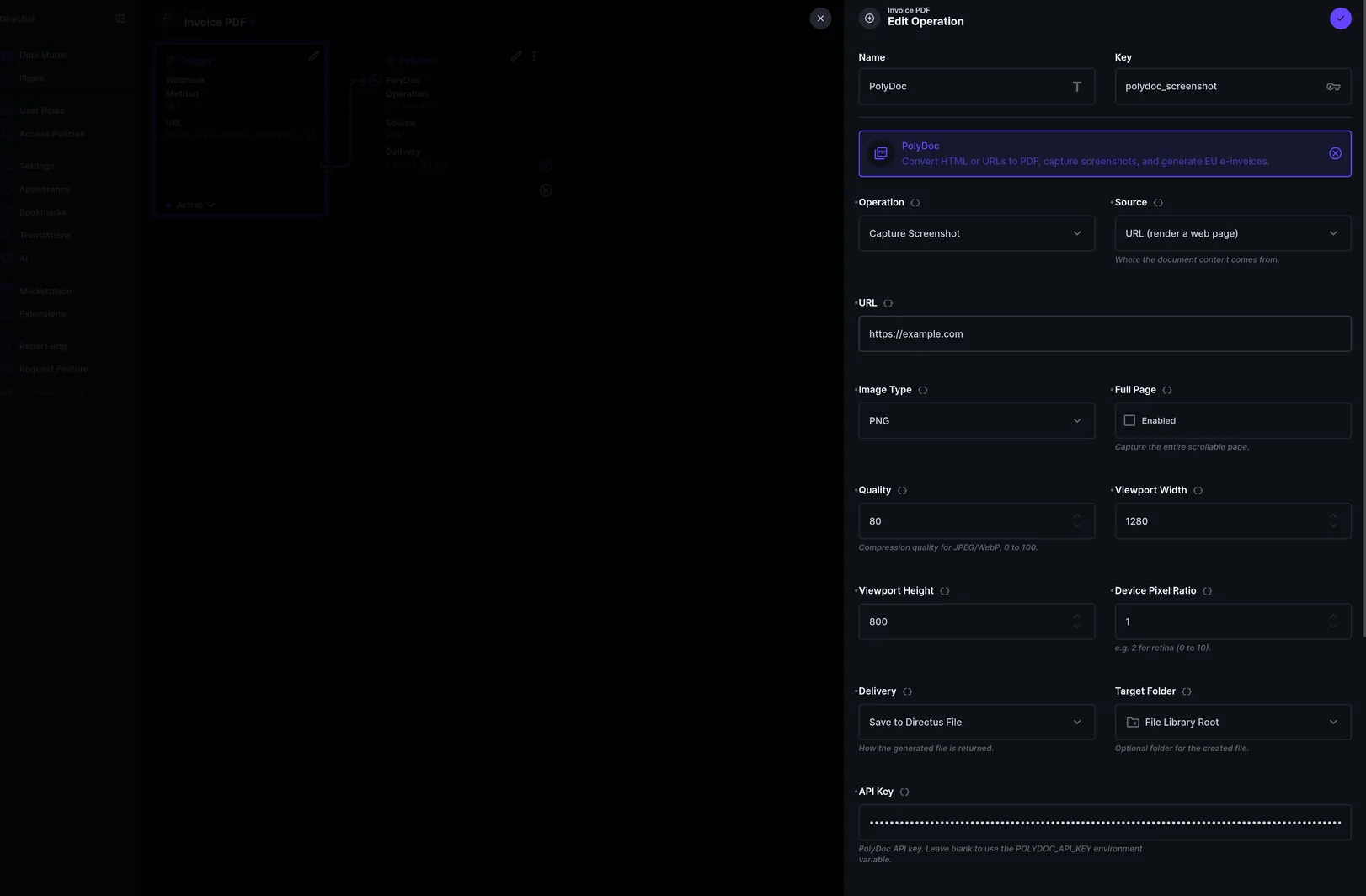The height and width of the screenshot is (896, 1366).
Task: Expand the Active status dropdown on Trigger card
Action: point(195,205)
